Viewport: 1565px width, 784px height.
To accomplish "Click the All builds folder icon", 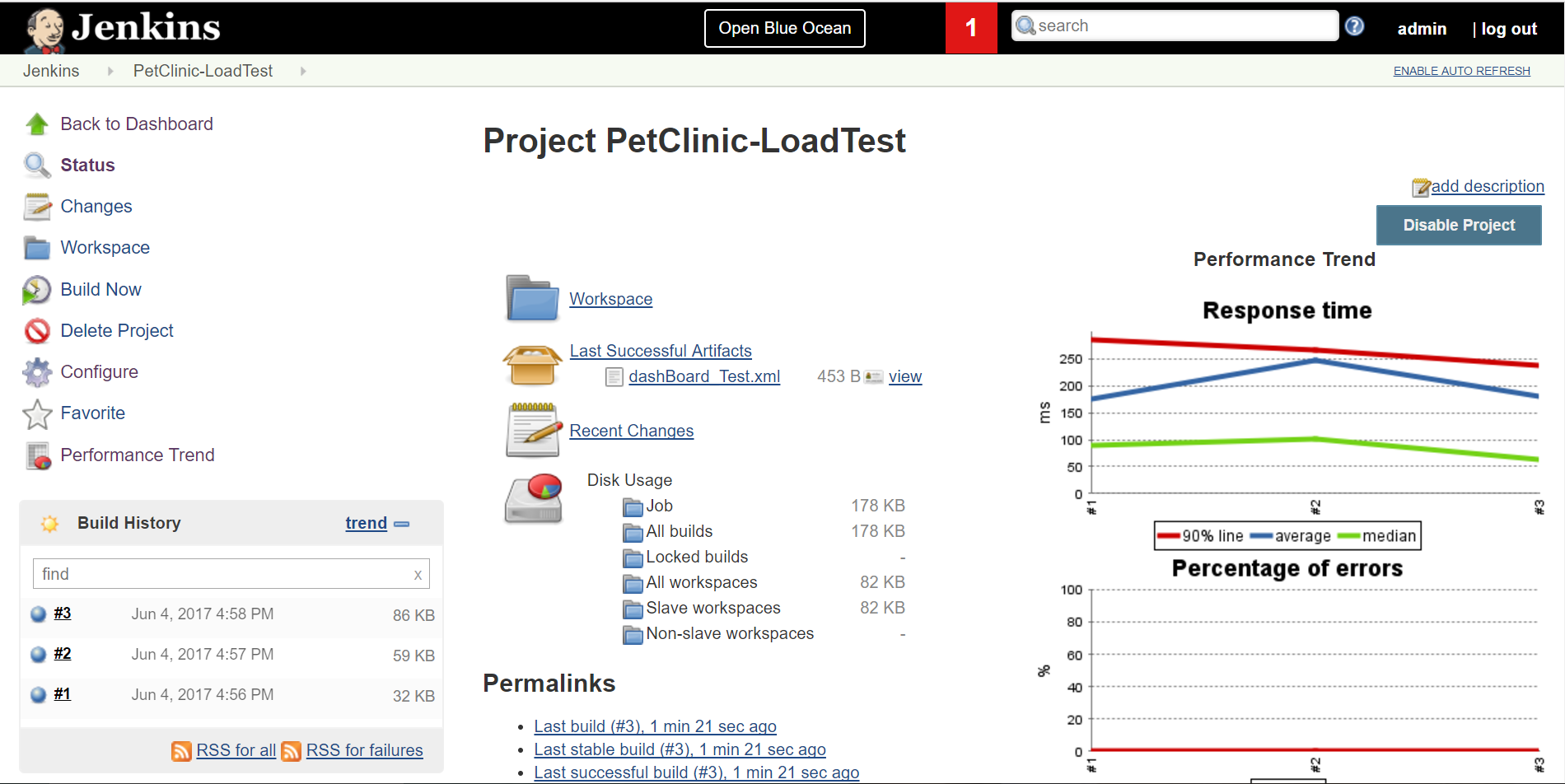I will coord(633,532).
